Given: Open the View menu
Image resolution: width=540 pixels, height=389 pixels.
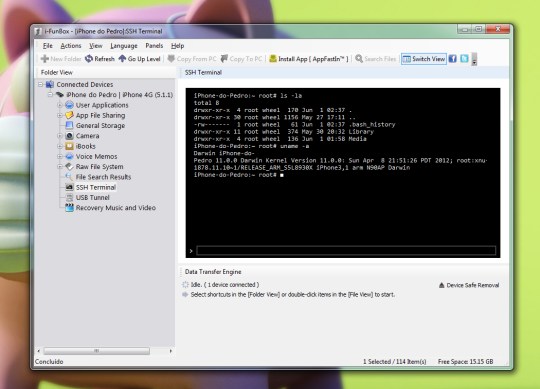Looking at the screenshot, I should pos(96,46).
